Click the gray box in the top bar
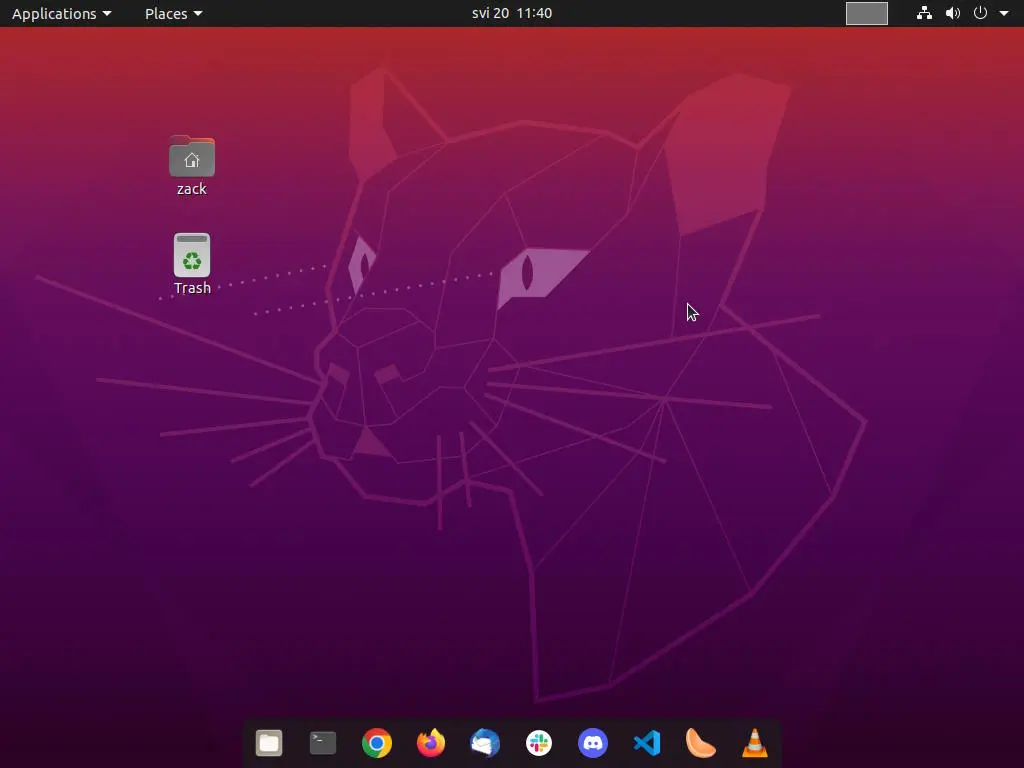 click(867, 13)
